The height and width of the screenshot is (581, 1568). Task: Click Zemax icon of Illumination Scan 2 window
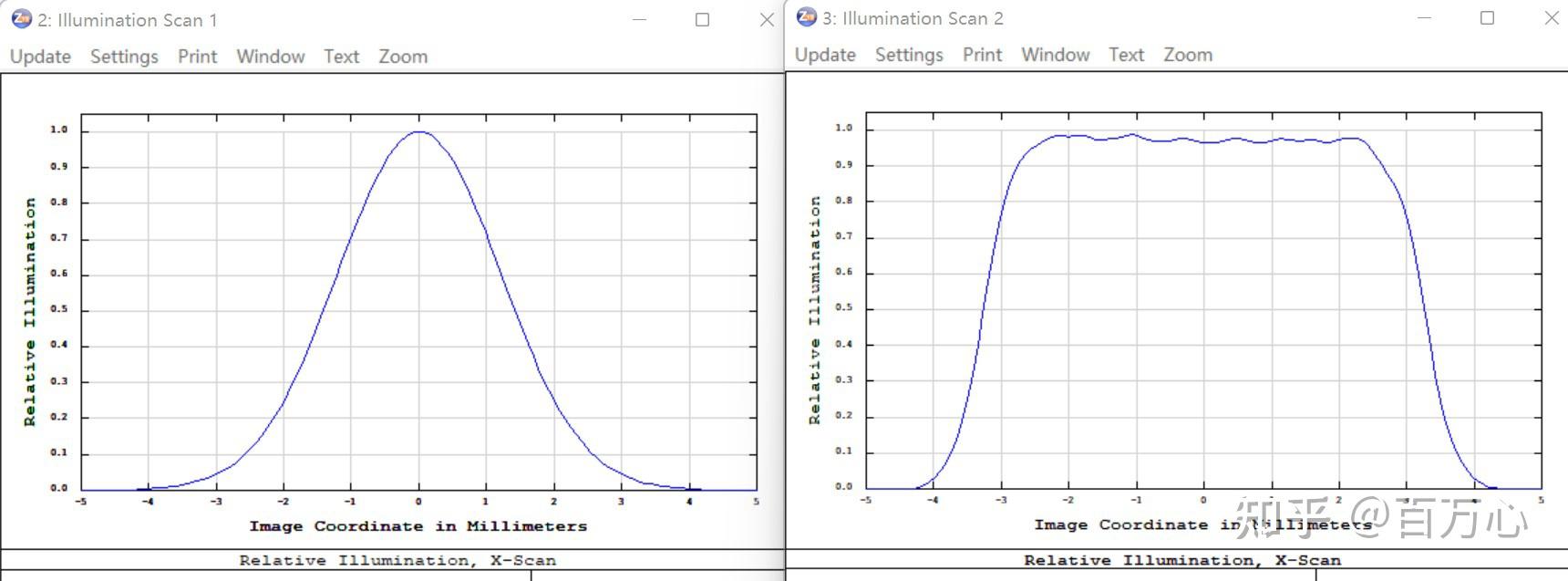tap(806, 17)
